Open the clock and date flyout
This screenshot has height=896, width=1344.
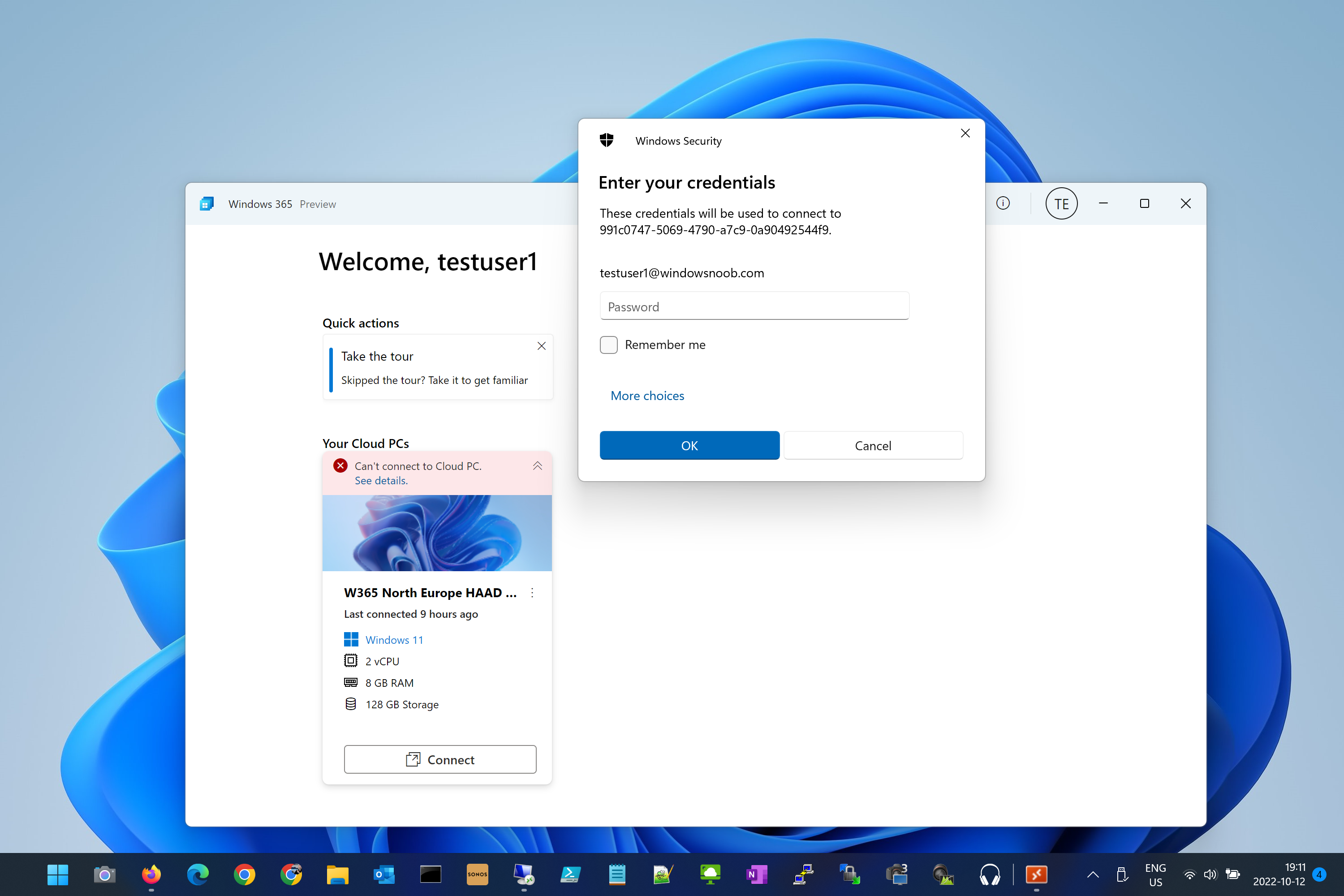tap(1279, 874)
